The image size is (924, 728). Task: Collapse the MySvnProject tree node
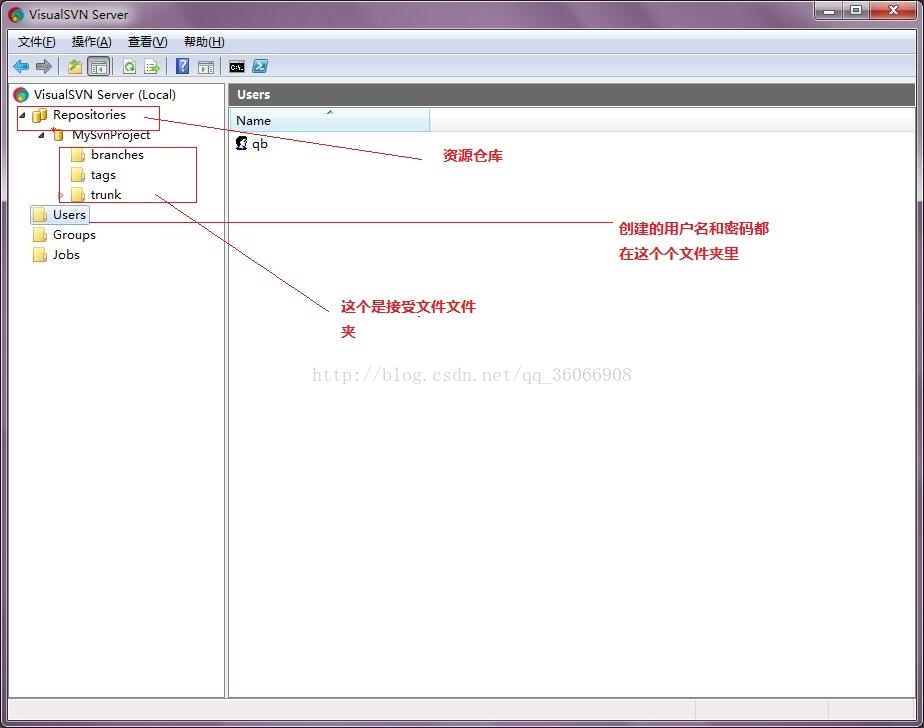click(x=41, y=135)
